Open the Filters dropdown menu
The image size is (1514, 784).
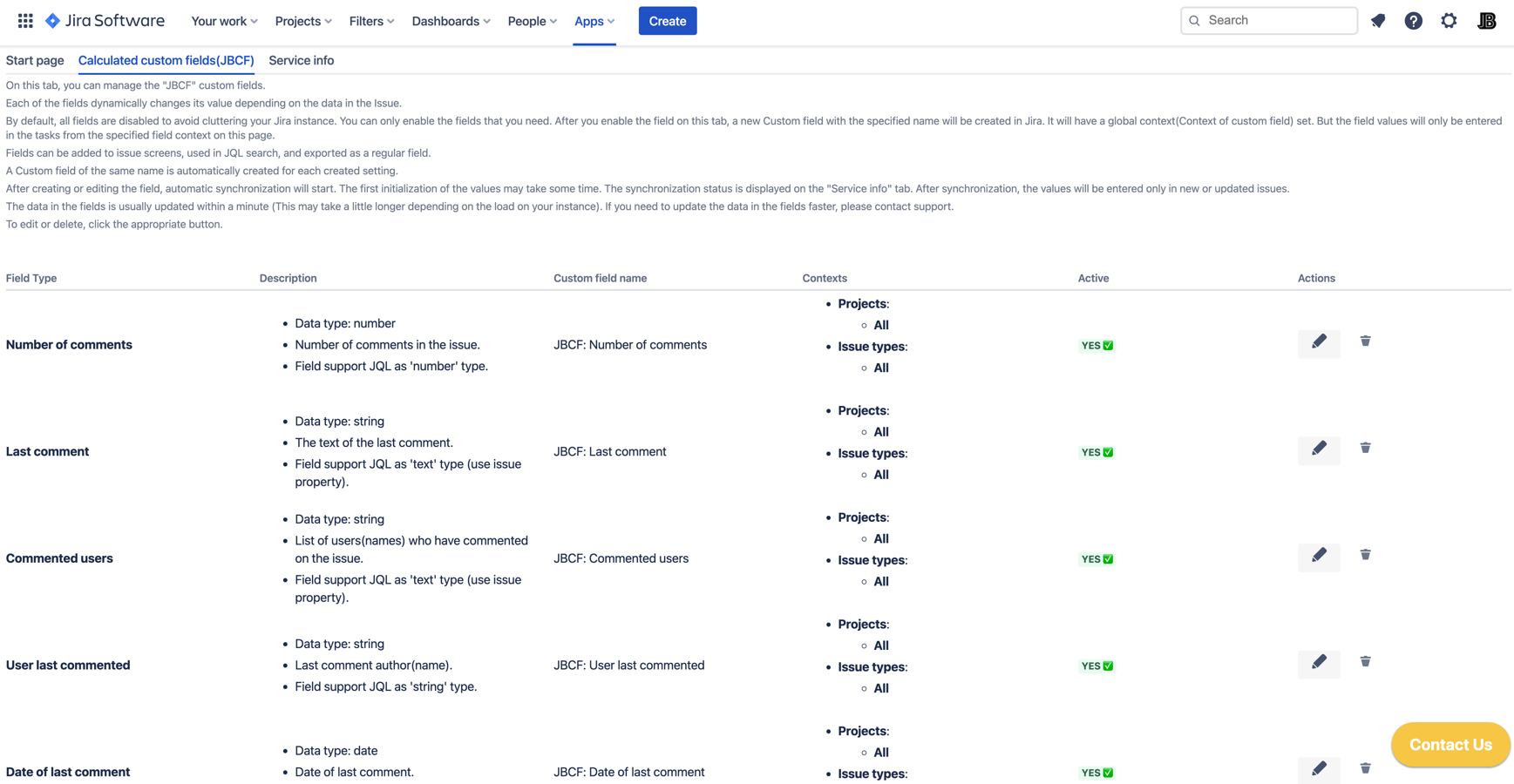tap(371, 21)
